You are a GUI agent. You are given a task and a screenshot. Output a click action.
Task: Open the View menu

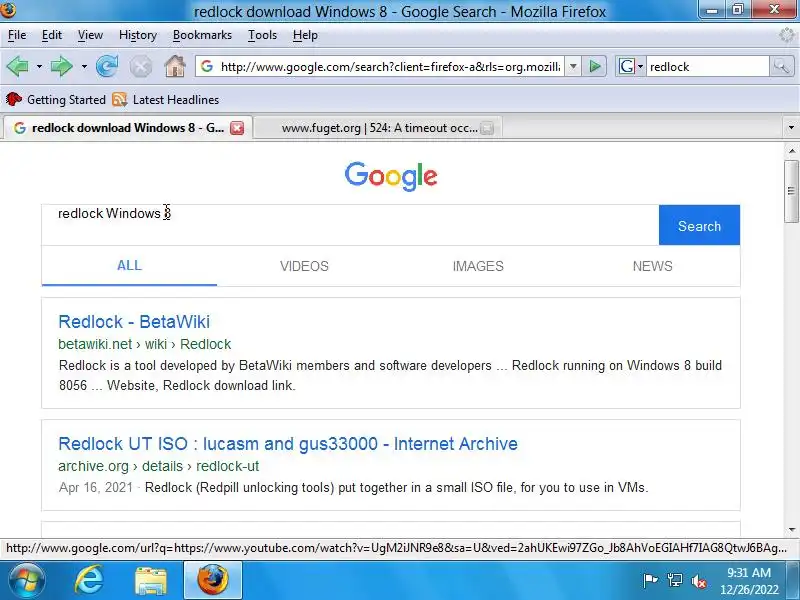[90, 35]
